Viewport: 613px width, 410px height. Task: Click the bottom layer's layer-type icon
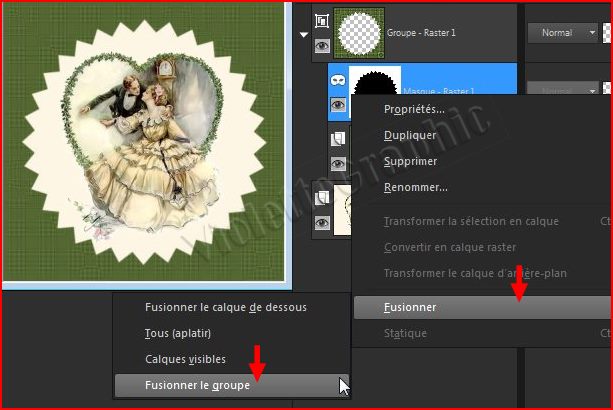coord(322,198)
